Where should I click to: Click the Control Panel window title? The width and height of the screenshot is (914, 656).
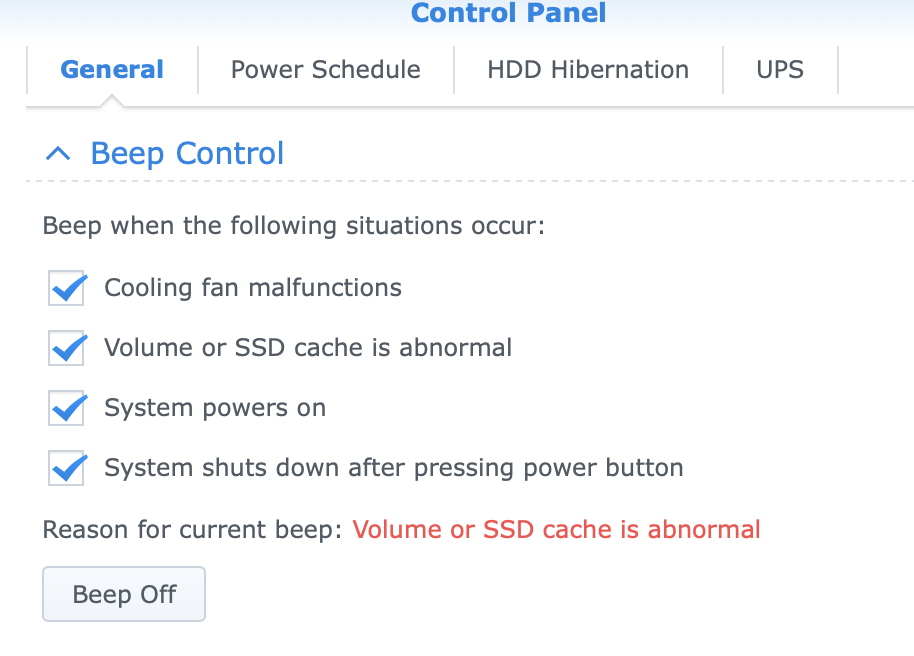coord(508,13)
